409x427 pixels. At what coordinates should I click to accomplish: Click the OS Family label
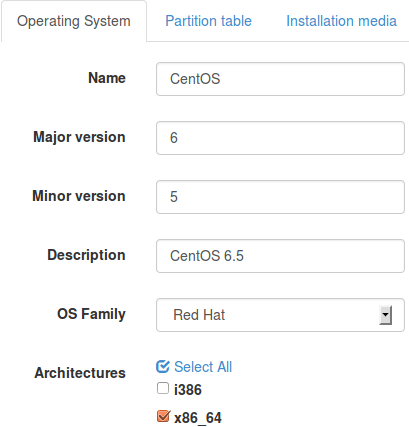click(x=91, y=314)
